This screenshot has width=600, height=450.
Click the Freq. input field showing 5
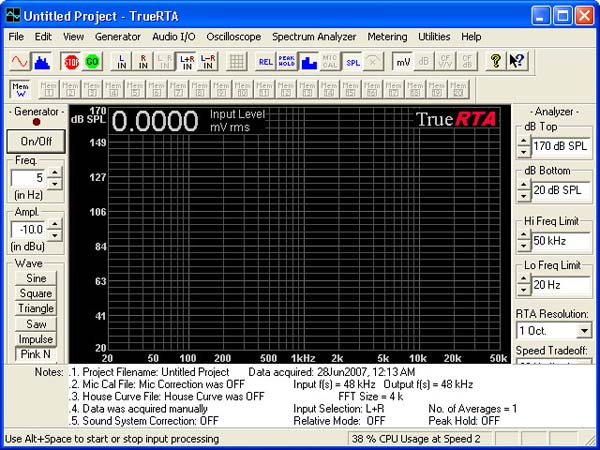28,178
